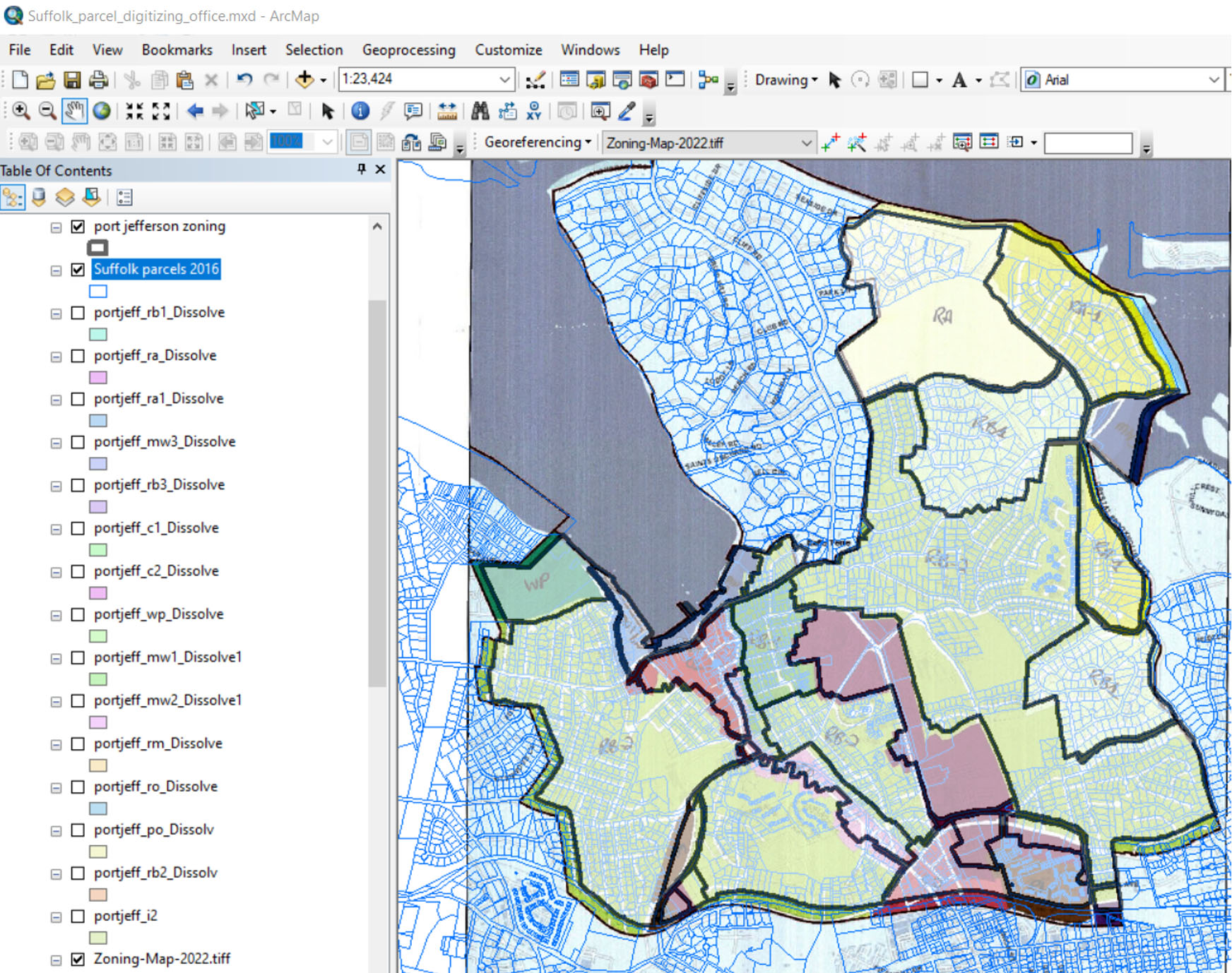The image size is (1232, 973).
Task: Collapse Suffolk parcels 2016 legend
Action: [56, 270]
